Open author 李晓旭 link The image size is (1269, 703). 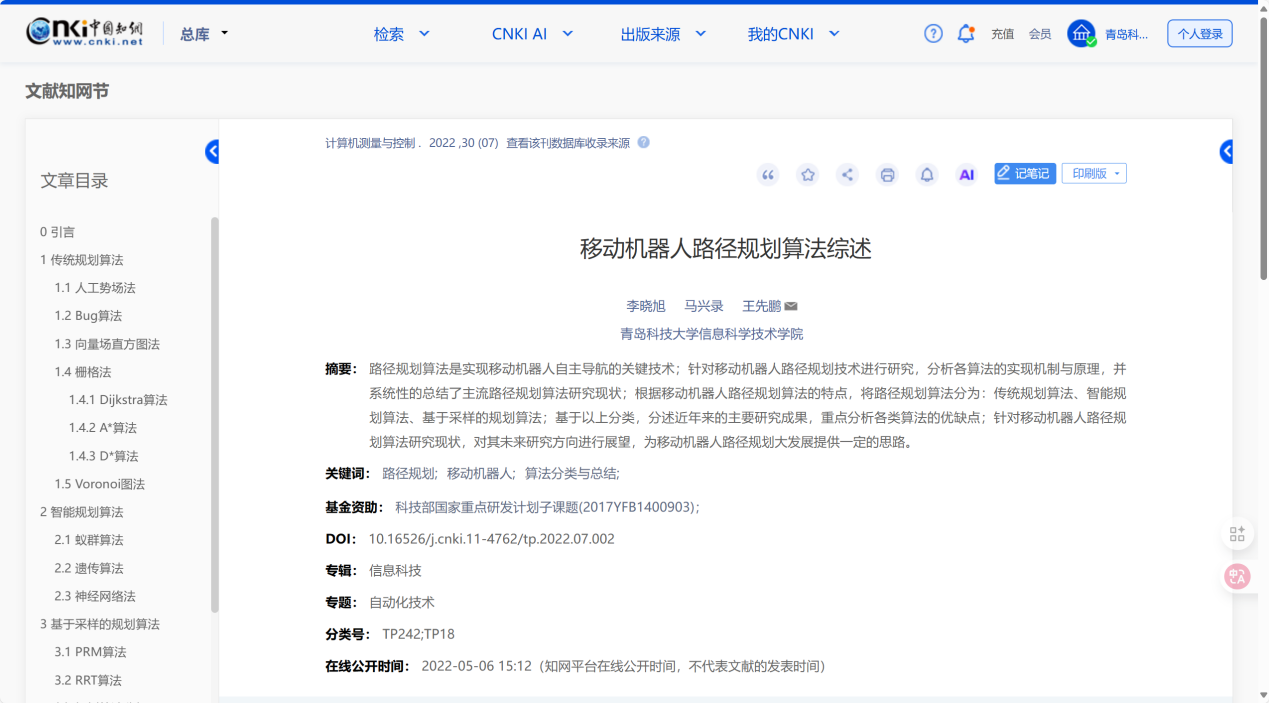(645, 306)
